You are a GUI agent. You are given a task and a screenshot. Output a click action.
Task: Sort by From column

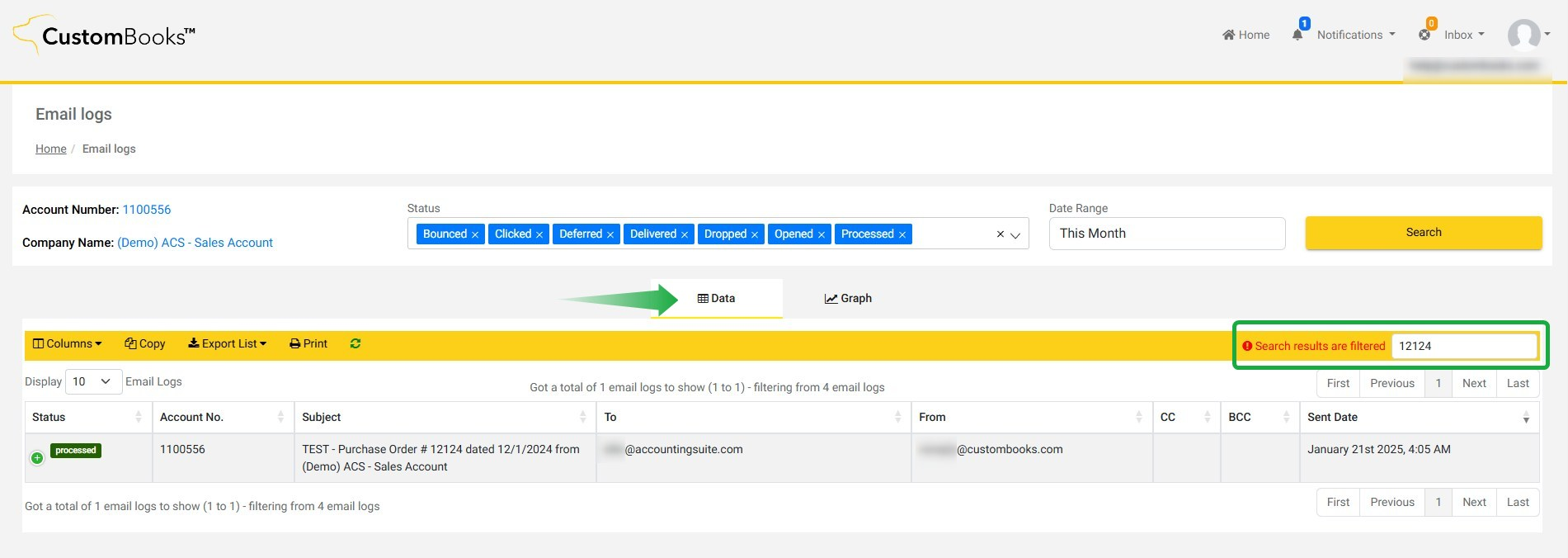point(1032,417)
